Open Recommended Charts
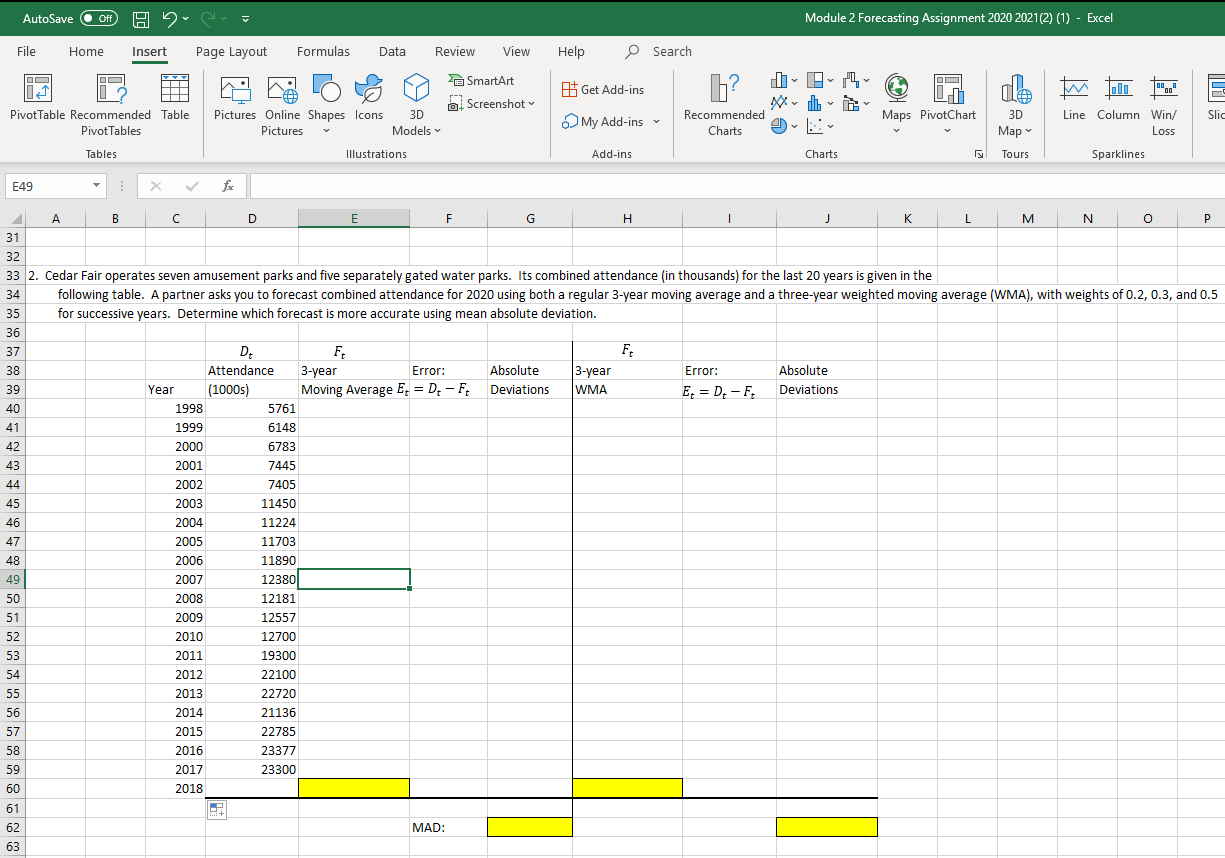 [723, 100]
